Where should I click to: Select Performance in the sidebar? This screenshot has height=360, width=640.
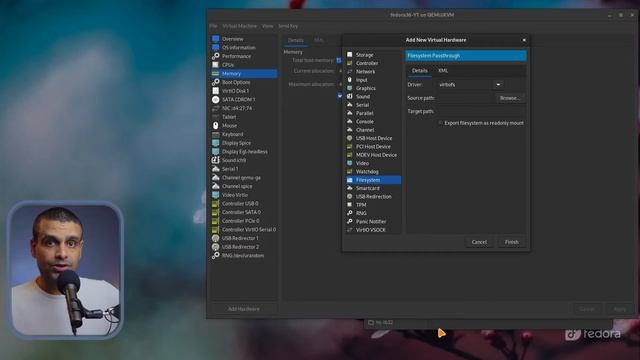[244, 56]
